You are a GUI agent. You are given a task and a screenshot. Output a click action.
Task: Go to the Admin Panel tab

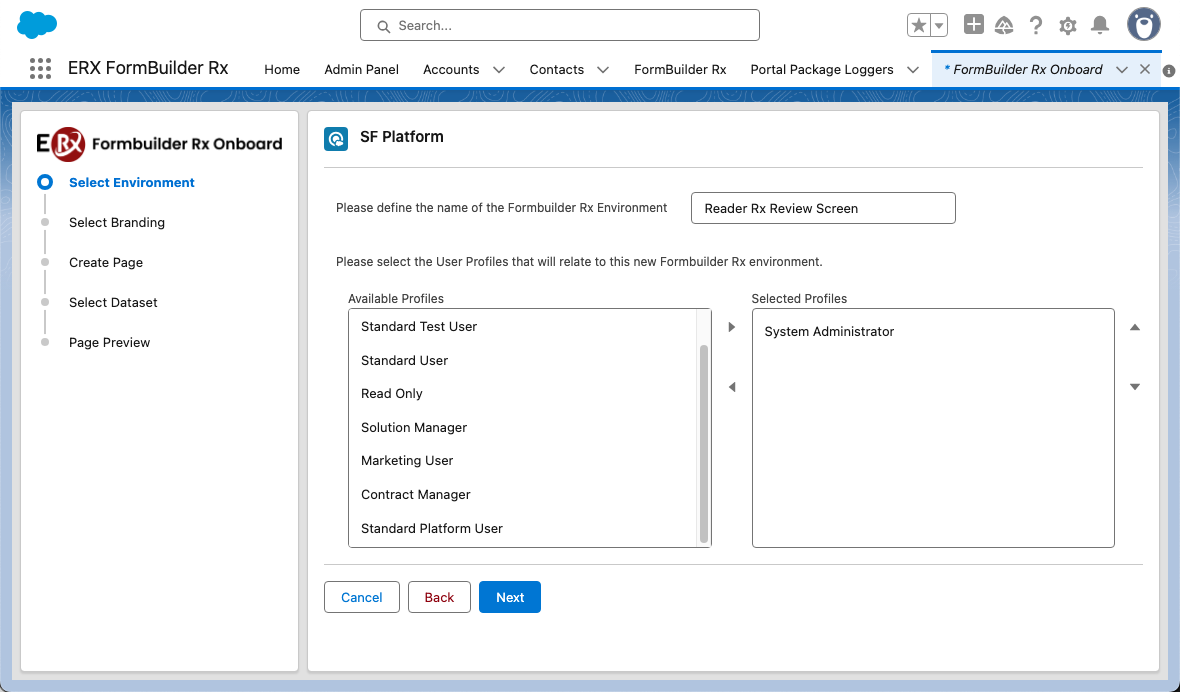point(361,69)
